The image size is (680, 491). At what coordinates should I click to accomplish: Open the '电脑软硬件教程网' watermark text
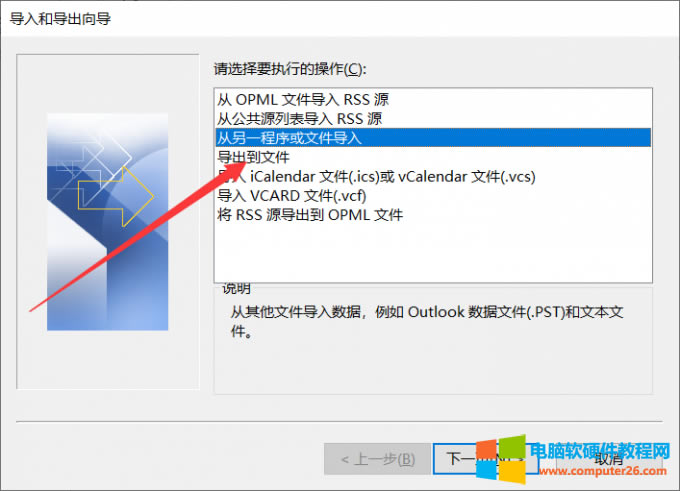tap(600, 452)
